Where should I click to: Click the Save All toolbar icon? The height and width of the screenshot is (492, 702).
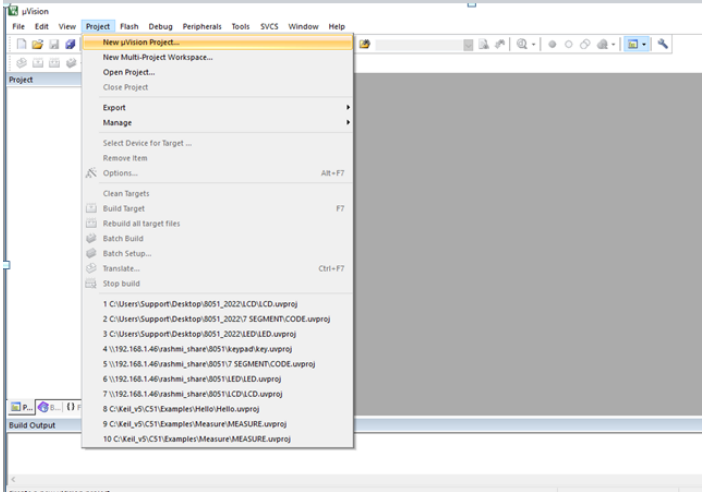[x=70, y=44]
